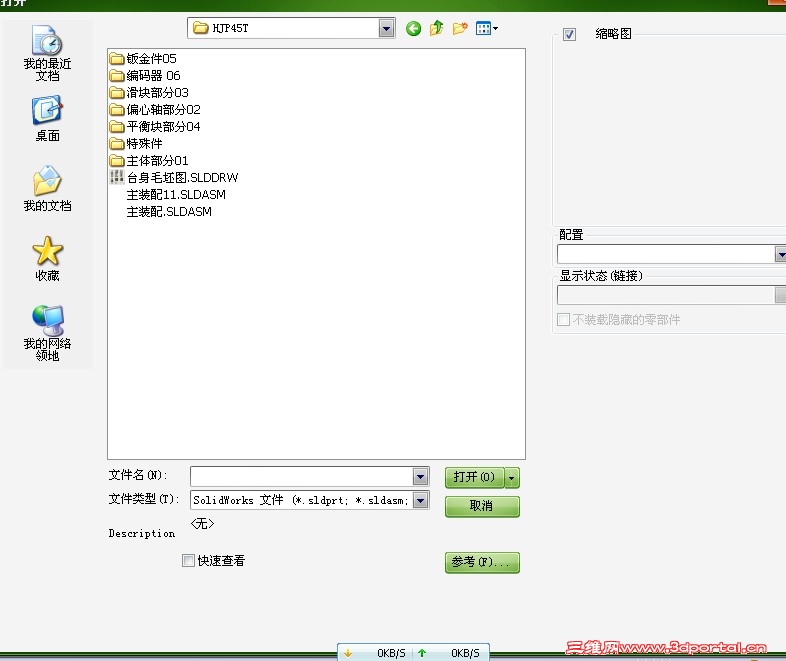Click the green Back arrow icon
This screenshot has width=786, height=661.
click(x=413, y=29)
